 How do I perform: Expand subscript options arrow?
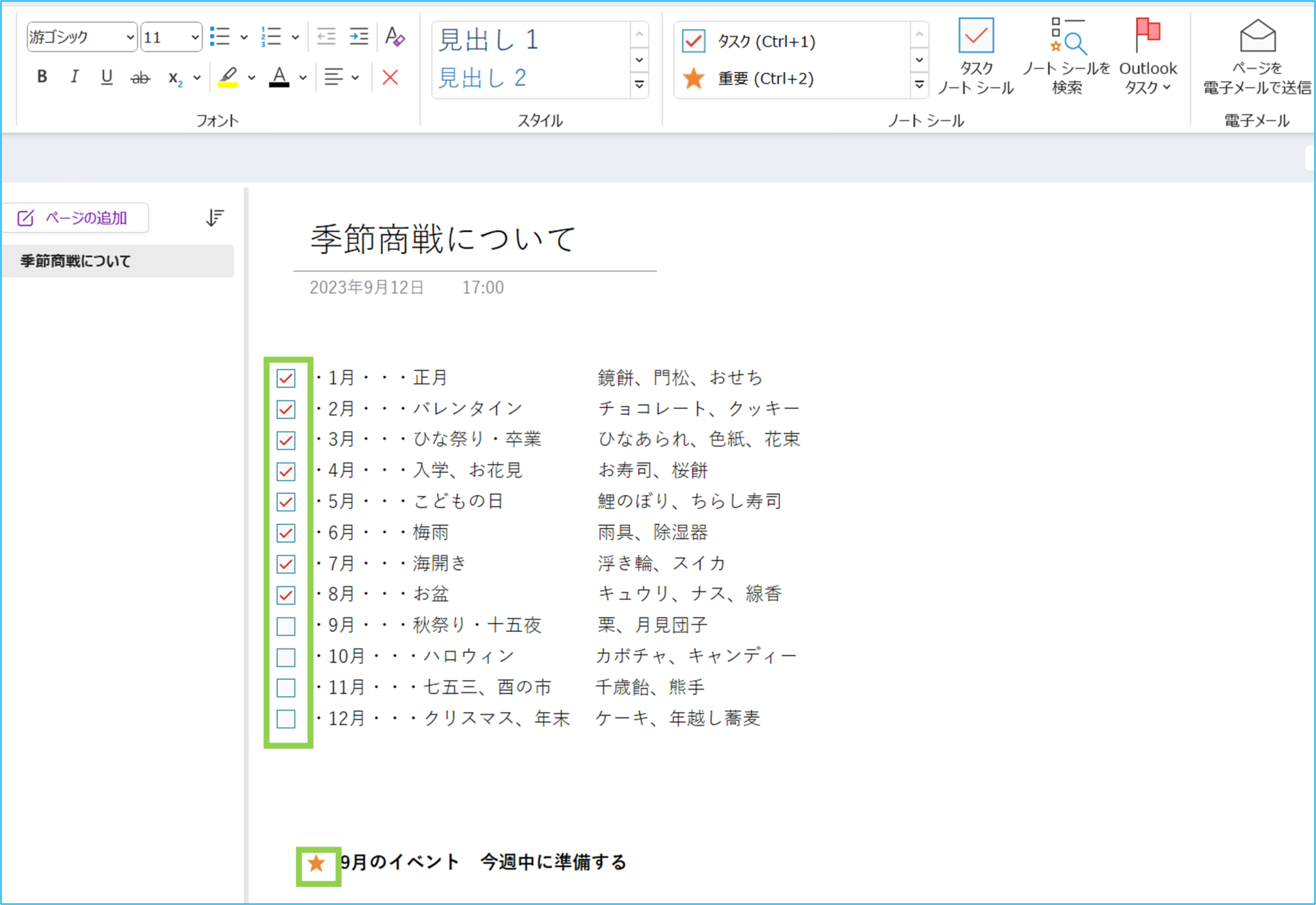197,78
